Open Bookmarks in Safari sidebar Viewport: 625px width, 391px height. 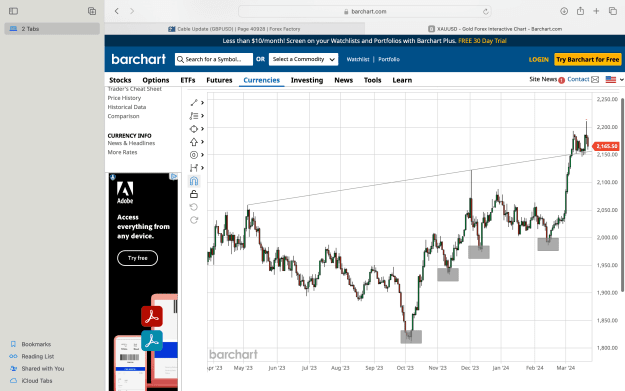tap(30, 344)
